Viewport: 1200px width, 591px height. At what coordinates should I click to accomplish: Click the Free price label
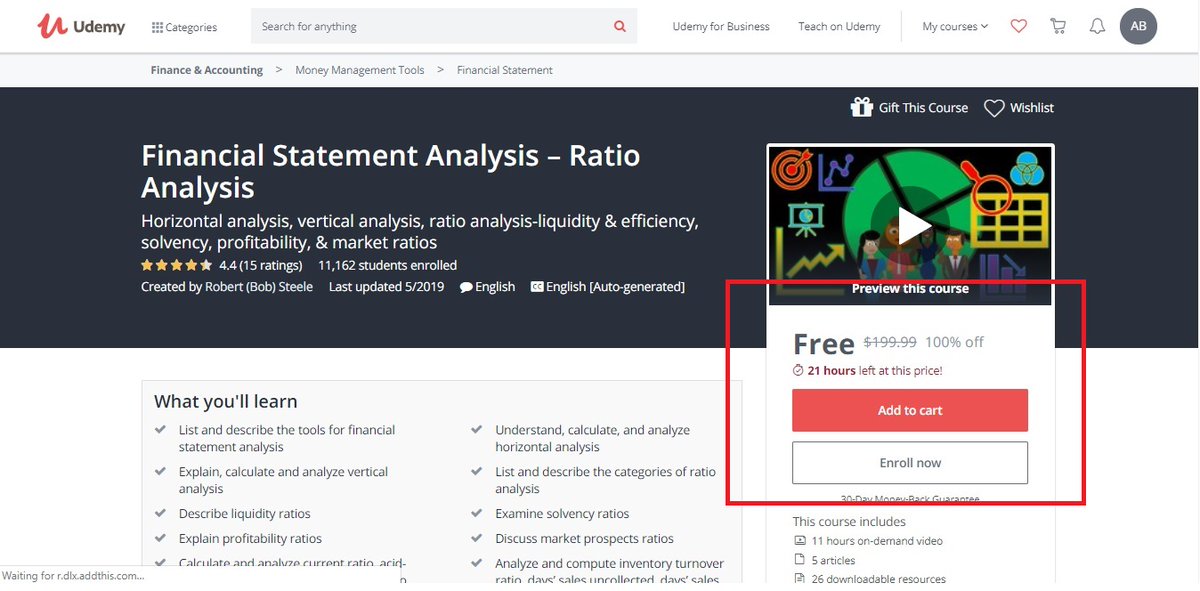[x=823, y=344]
